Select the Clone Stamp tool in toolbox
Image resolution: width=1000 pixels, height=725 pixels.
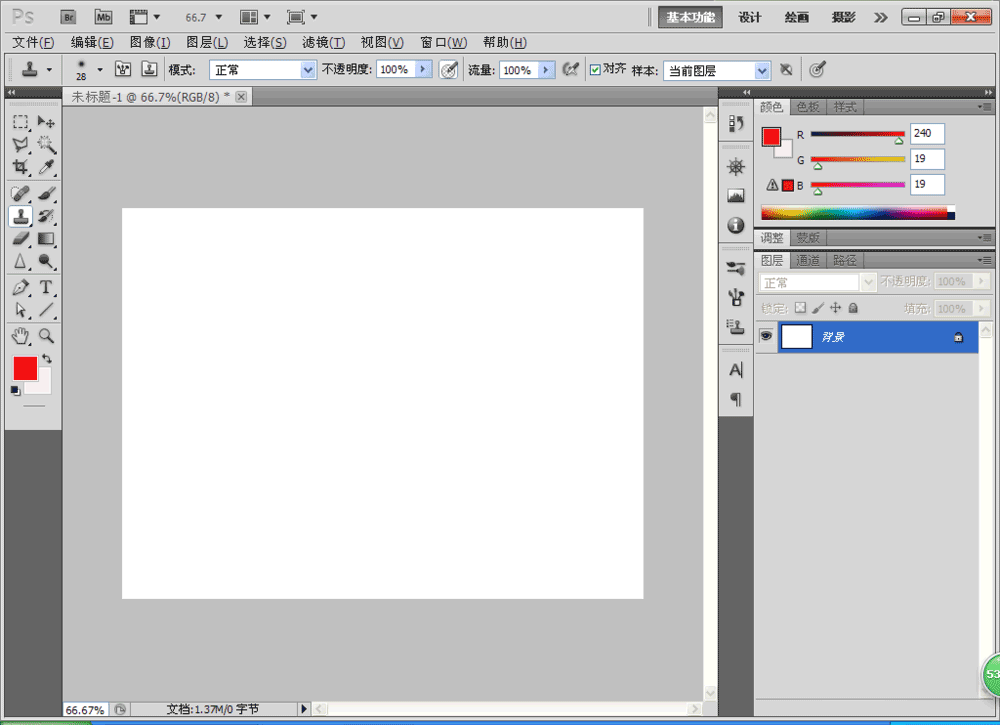(x=20, y=216)
